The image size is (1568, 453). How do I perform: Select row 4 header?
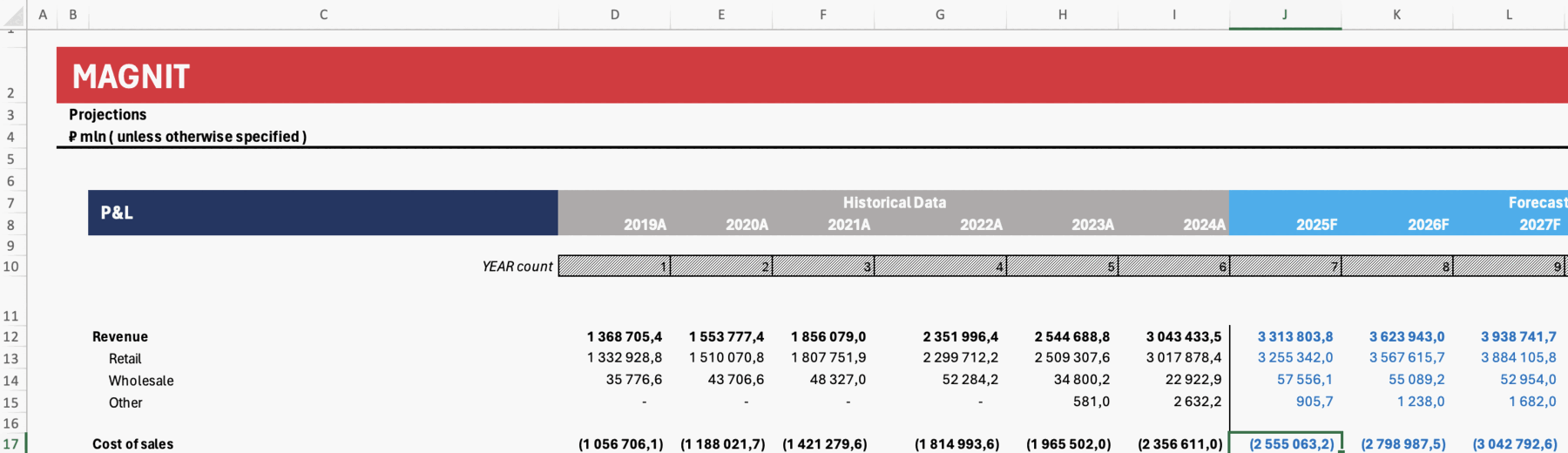[x=11, y=137]
